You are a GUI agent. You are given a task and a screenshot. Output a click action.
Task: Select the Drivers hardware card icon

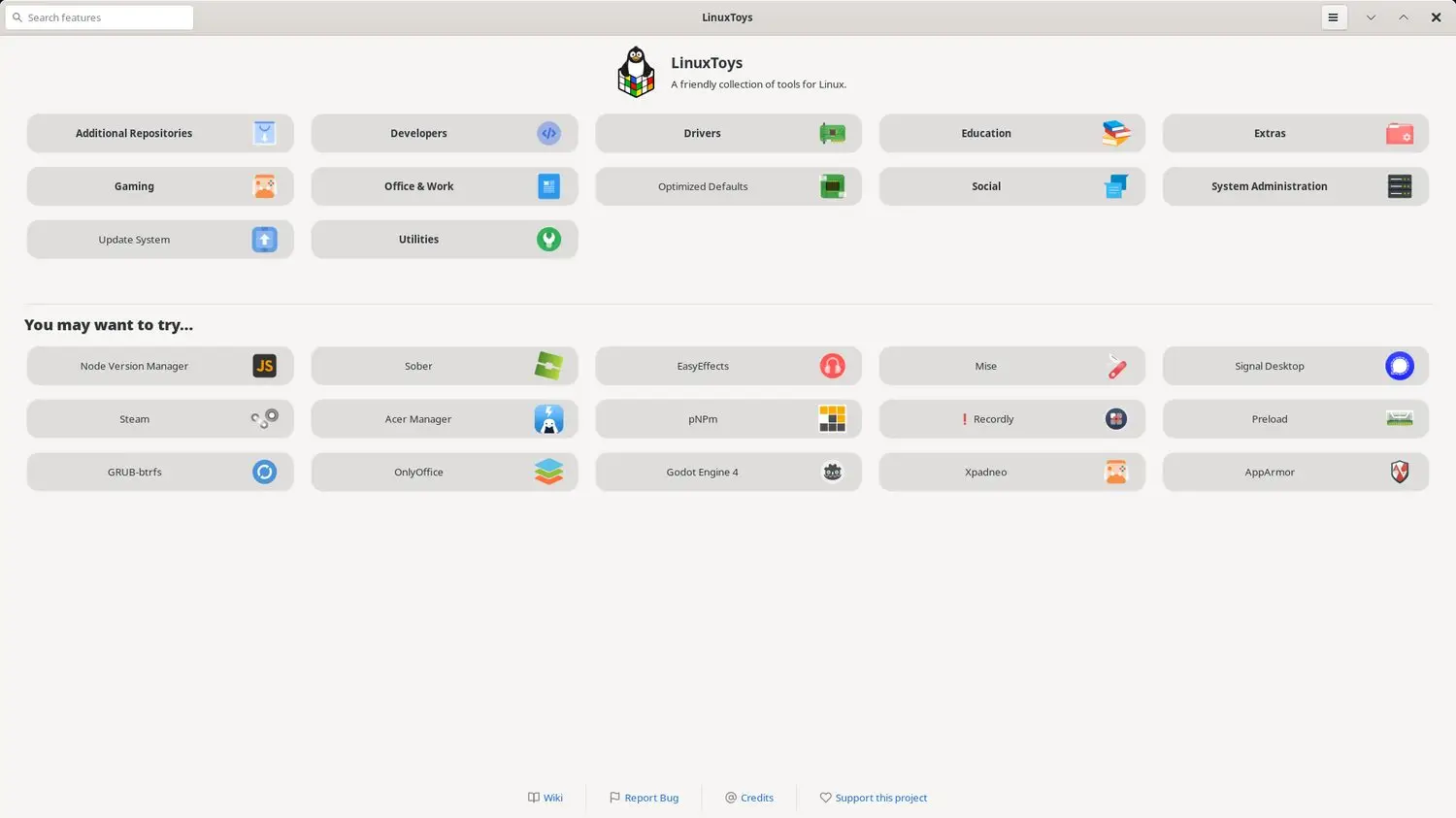pyautogui.click(x=832, y=133)
